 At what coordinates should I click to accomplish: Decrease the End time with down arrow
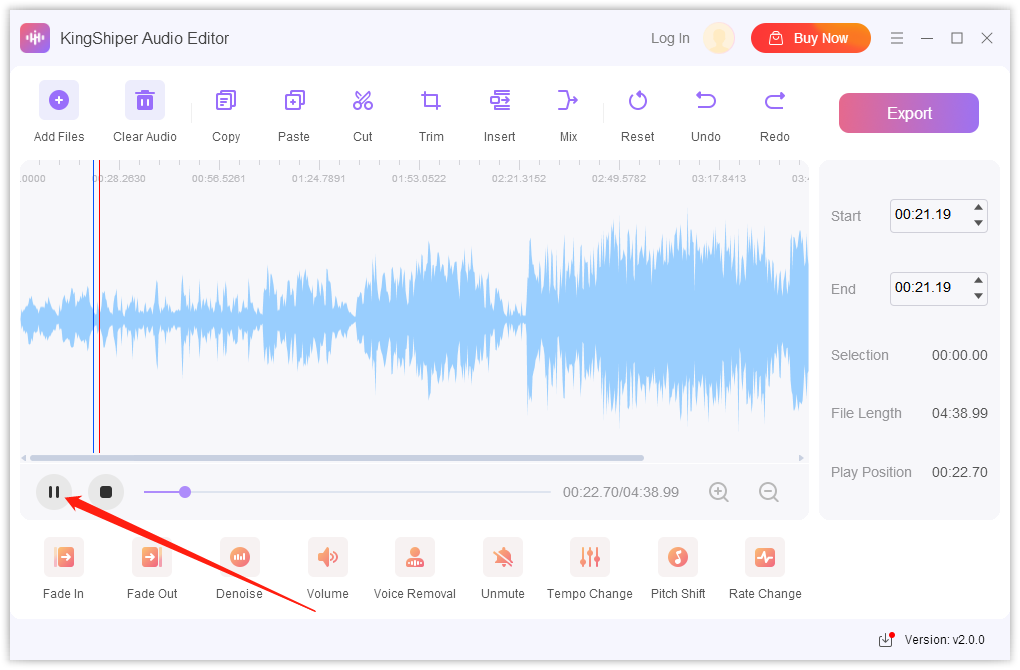(978, 296)
